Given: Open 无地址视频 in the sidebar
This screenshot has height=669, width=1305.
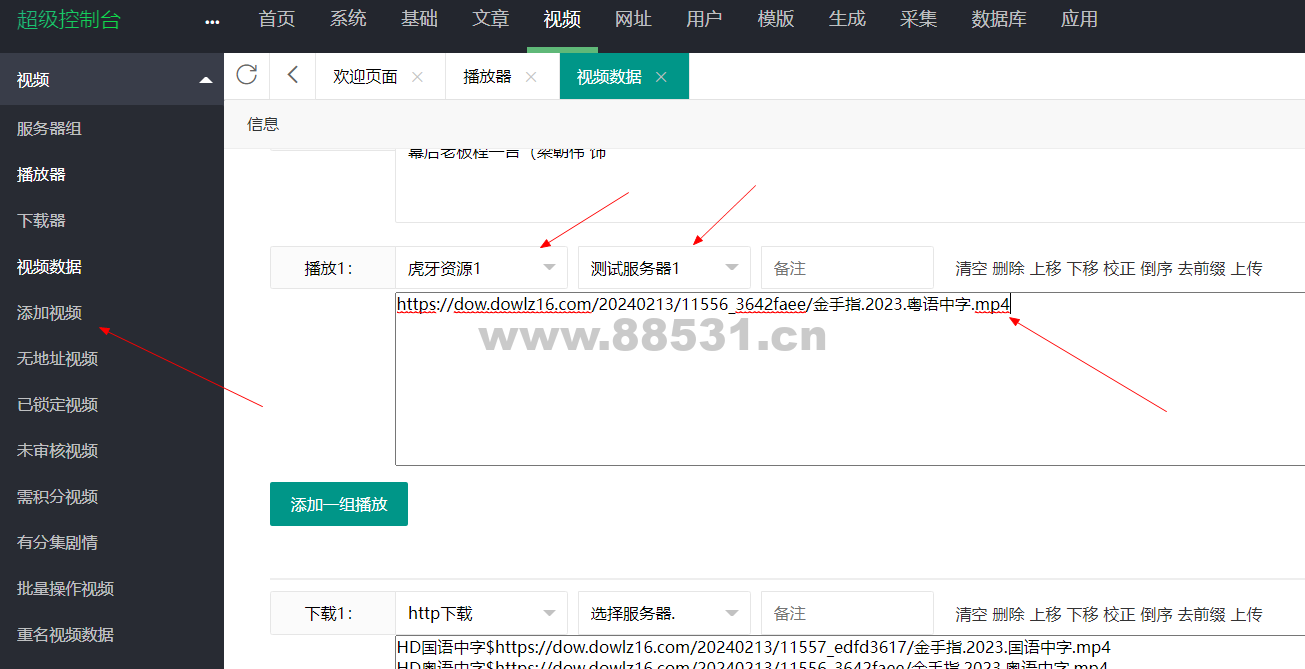Looking at the screenshot, I should pos(57,359).
